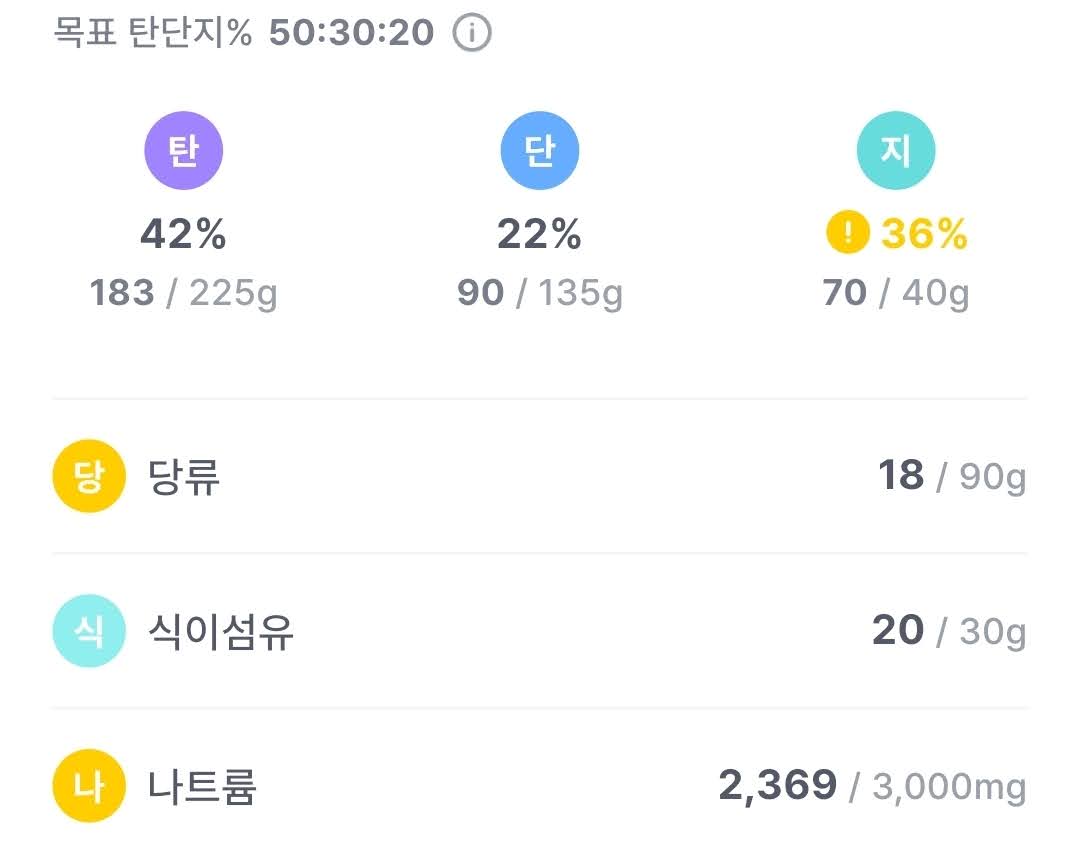Screen dimensions: 1079x845
Task: Select the teal 지 fat icon
Action: tap(896, 150)
